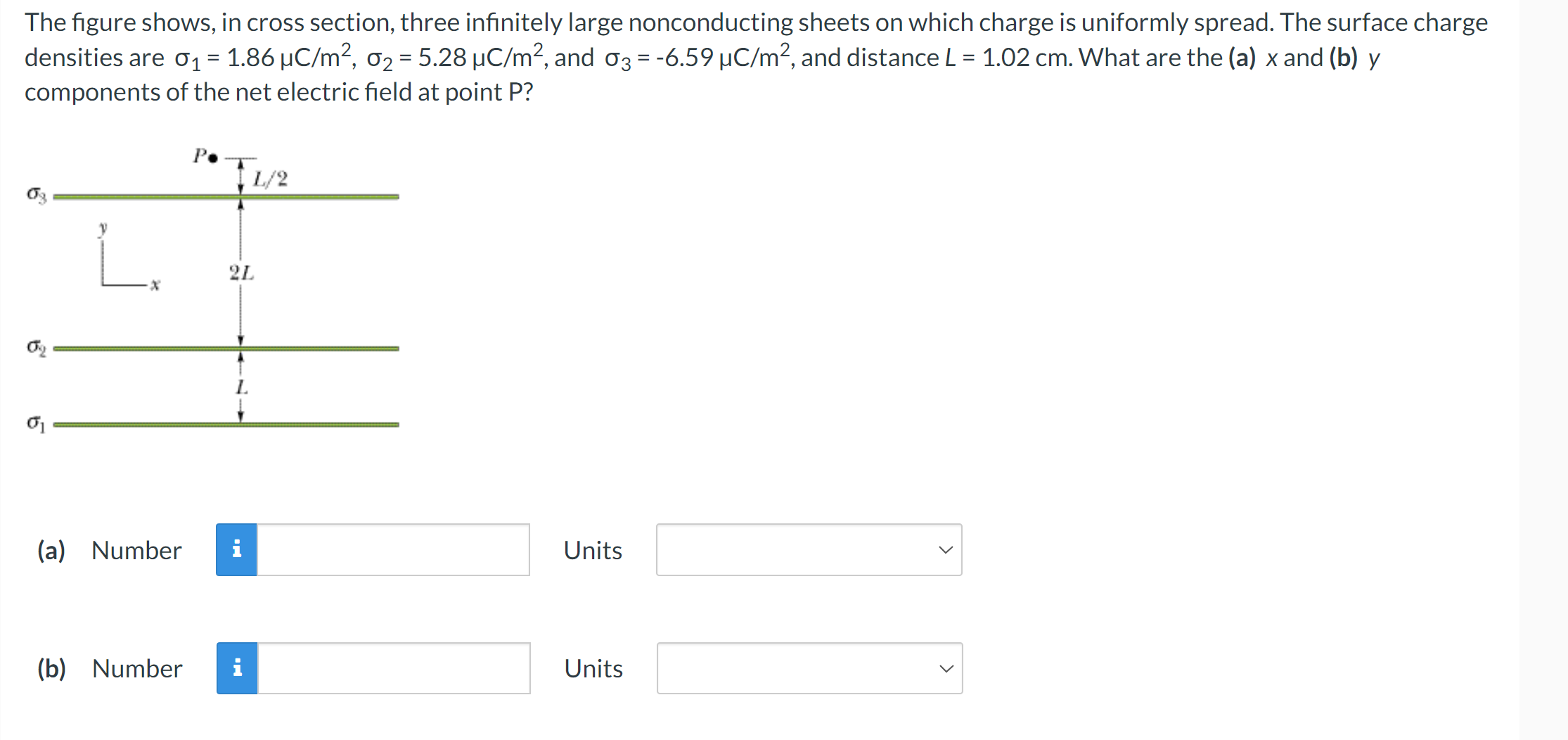Click the y-axis label of the coordinate marker
Image resolution: width=1568 pixels, height=740 pixels.
(103, 227)
